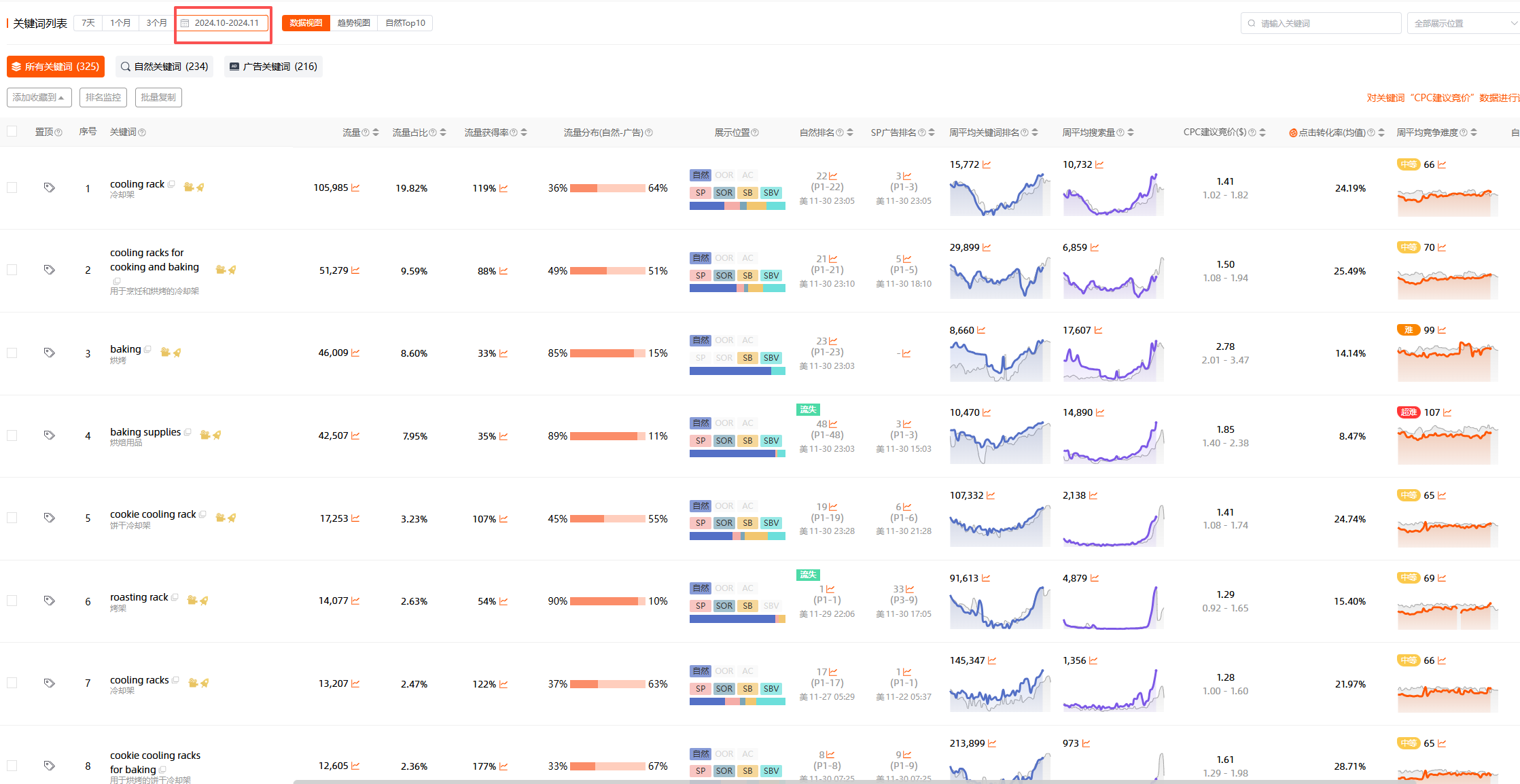Open traffic trend chart for 105,985

pyautogui.click(x=355, y=188)
